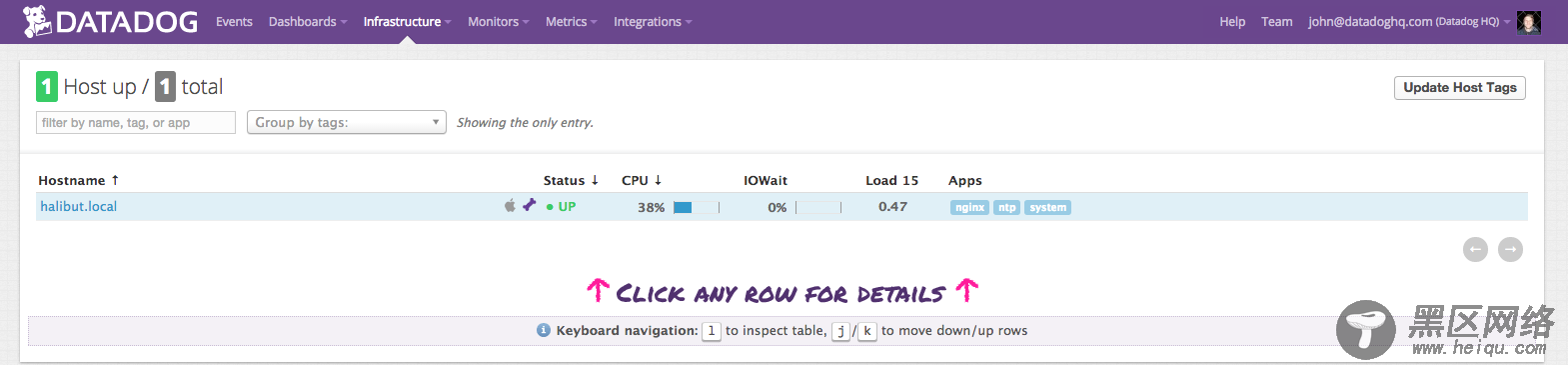Sort the table by Status
Image resolution: width=1568 pixels, height=365 pixels.
[571, 181]
